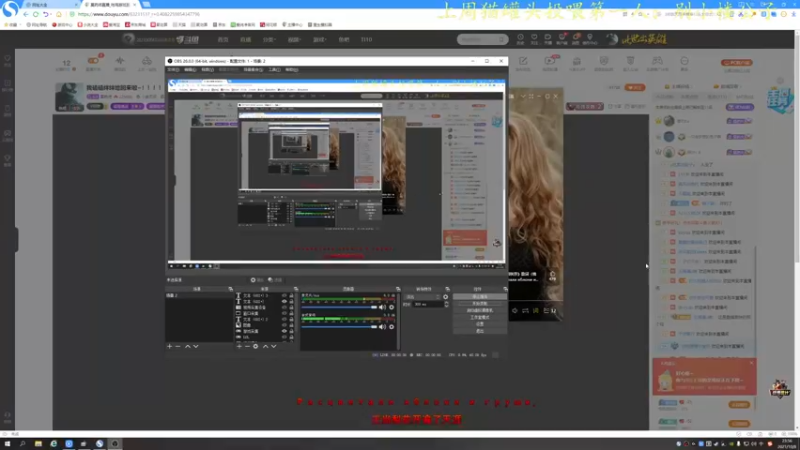Screen dimensions: 800x450
Task: Open the scene transition type dropdown
Action: click(x=421, y=296)
